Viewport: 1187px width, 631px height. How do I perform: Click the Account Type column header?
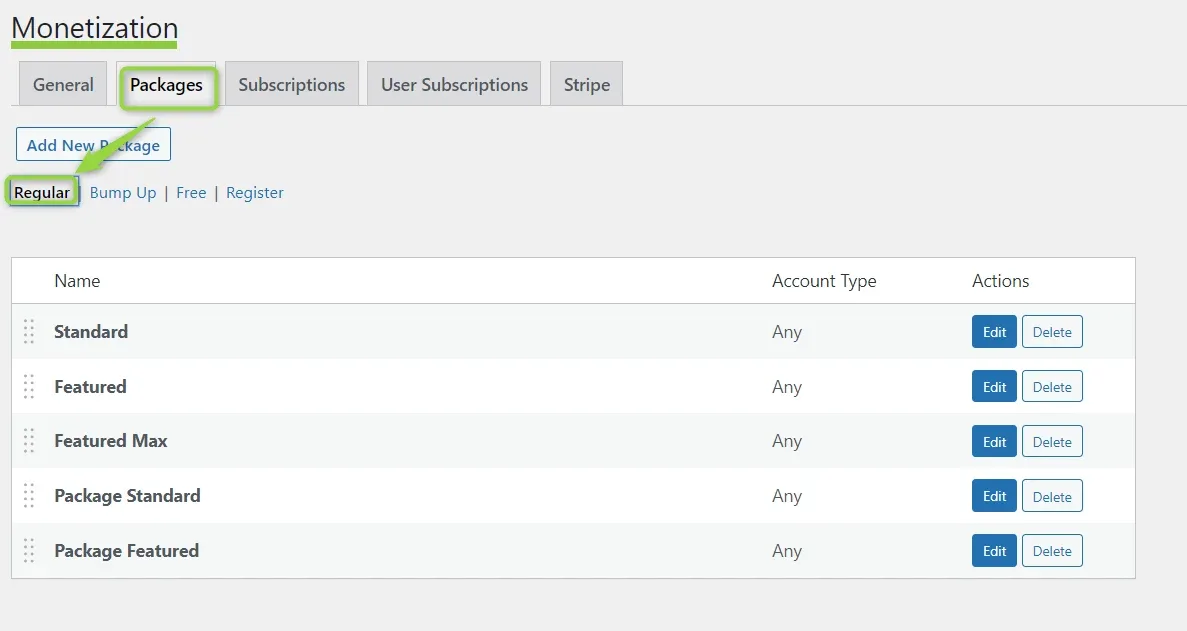coord(824,281)
